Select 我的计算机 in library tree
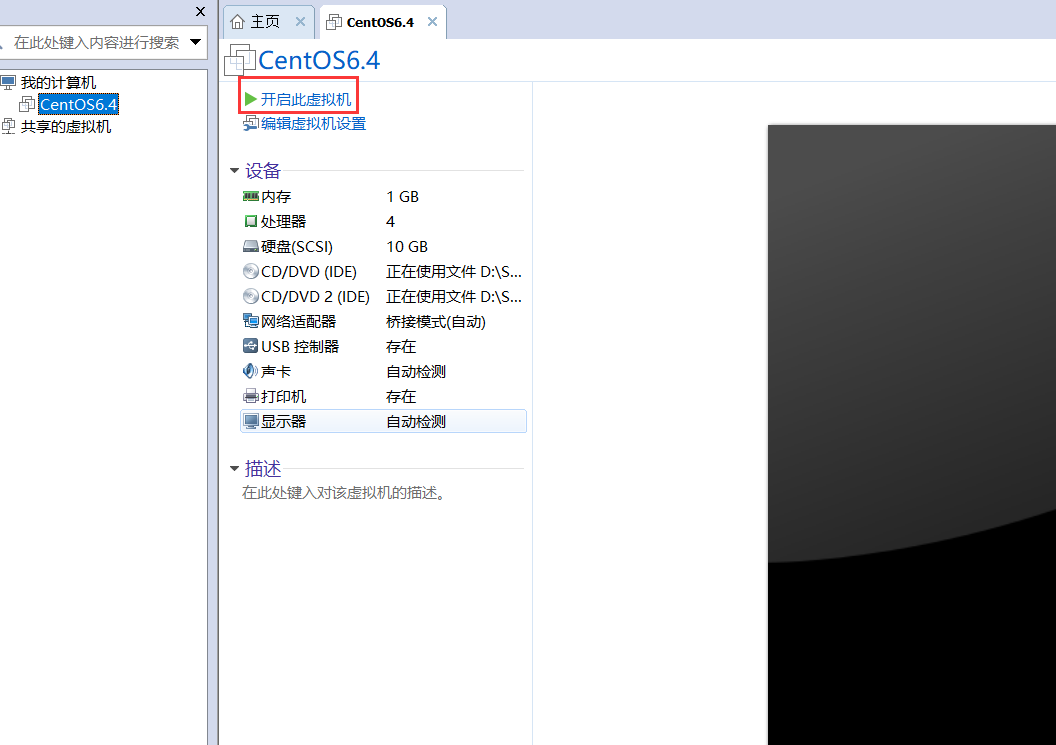 pyautogui.click(x=58, y=82)
